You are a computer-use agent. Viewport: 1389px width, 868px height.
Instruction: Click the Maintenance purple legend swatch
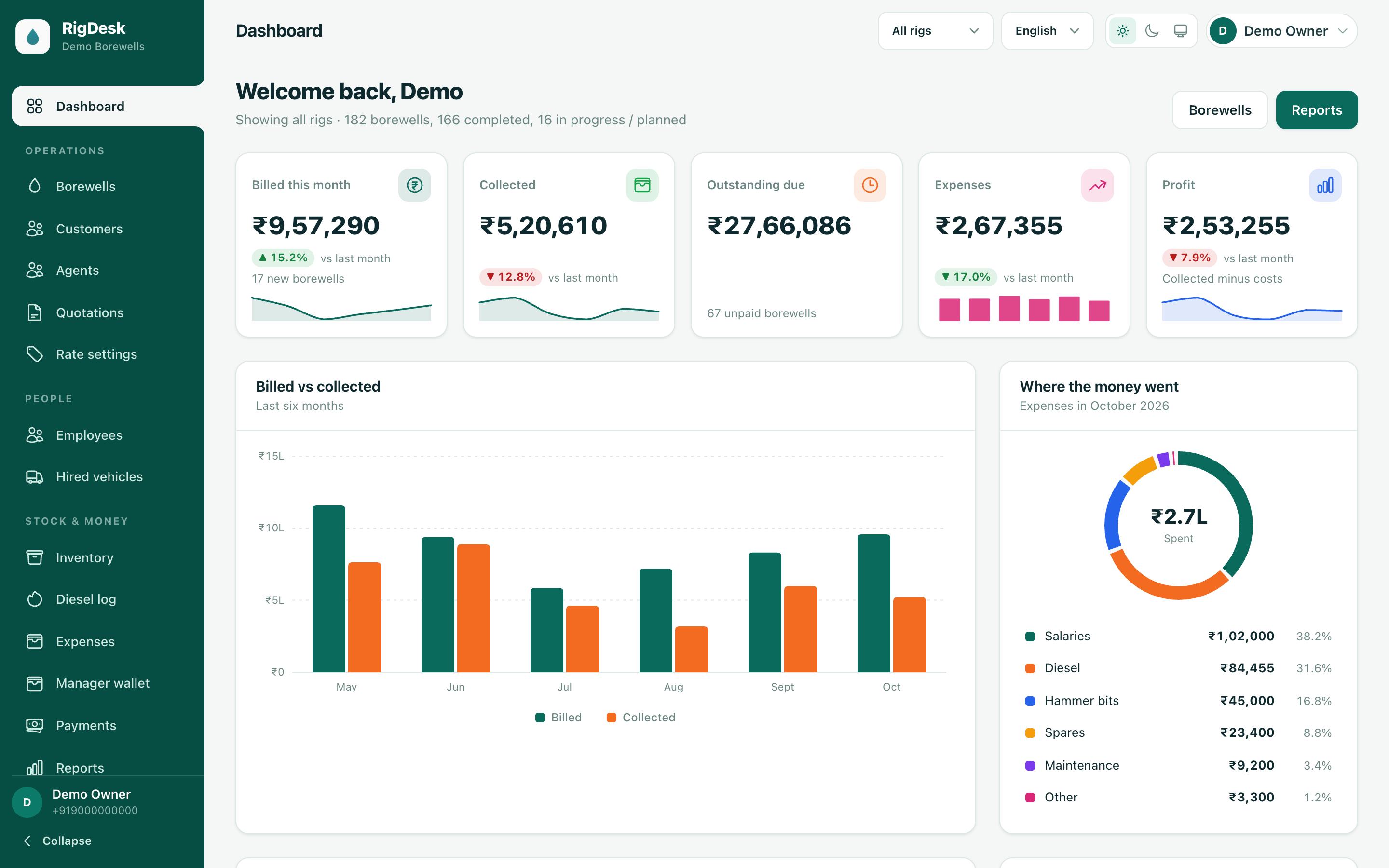pyautogui.click(x=1030, y=765)
